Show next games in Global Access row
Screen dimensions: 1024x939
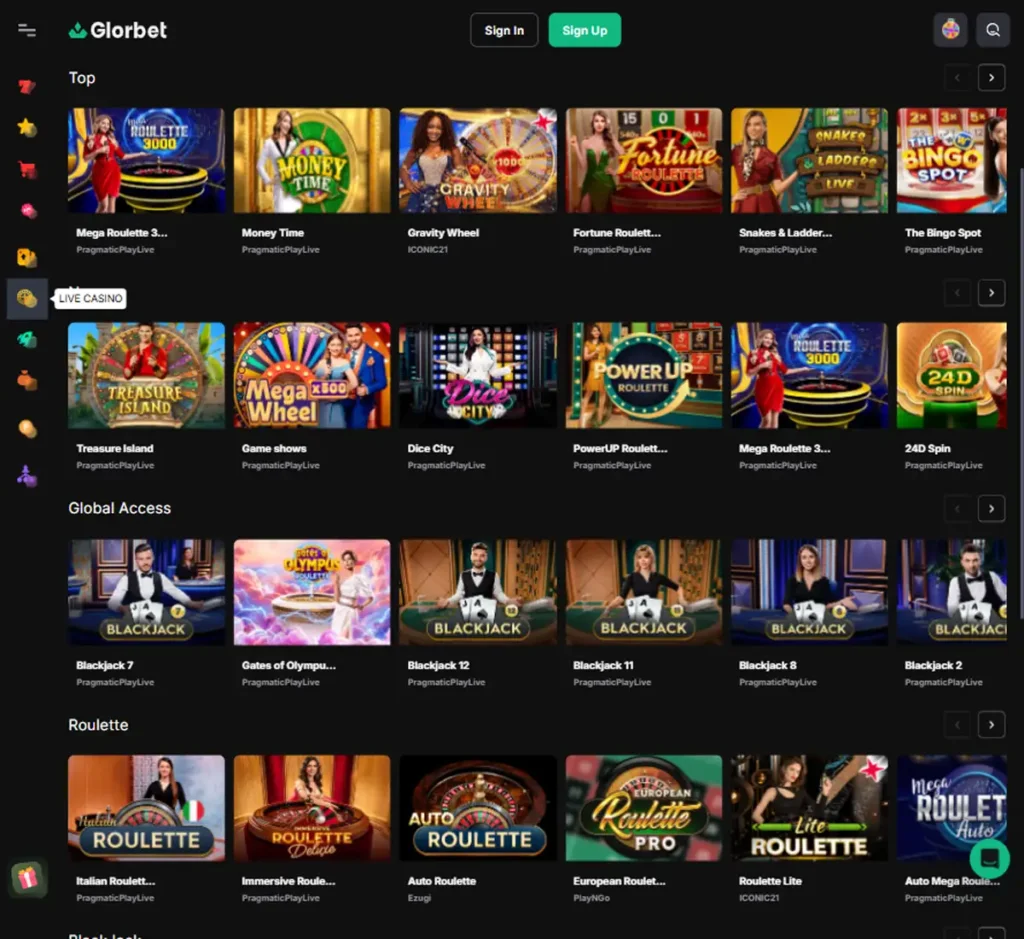991,508
